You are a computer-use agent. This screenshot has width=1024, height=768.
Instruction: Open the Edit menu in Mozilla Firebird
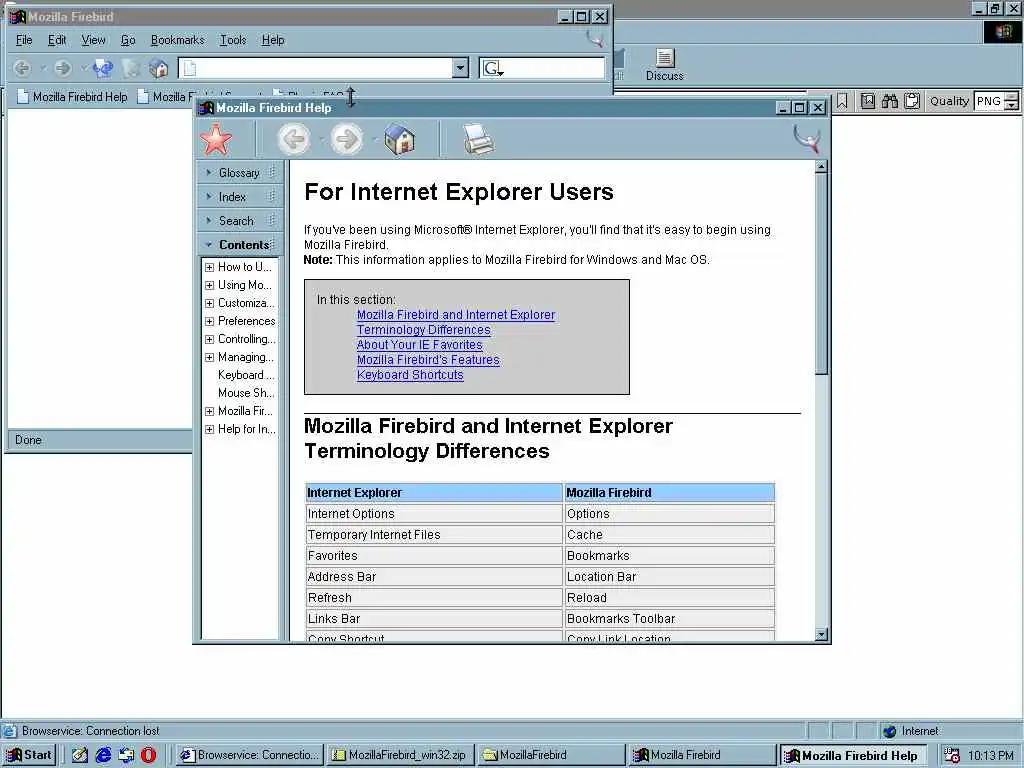point(57,40)
